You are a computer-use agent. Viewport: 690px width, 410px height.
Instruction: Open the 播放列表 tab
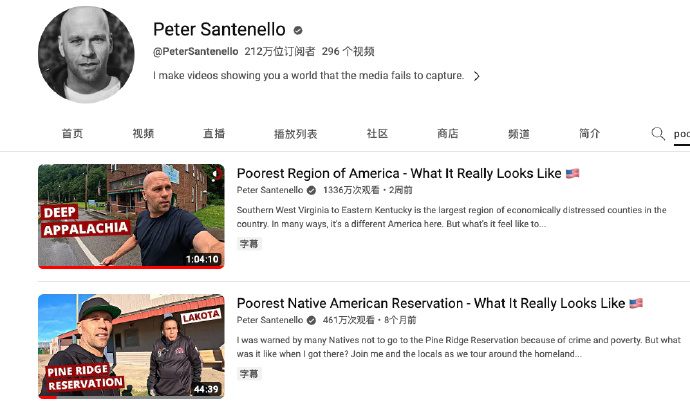point(295,134)
